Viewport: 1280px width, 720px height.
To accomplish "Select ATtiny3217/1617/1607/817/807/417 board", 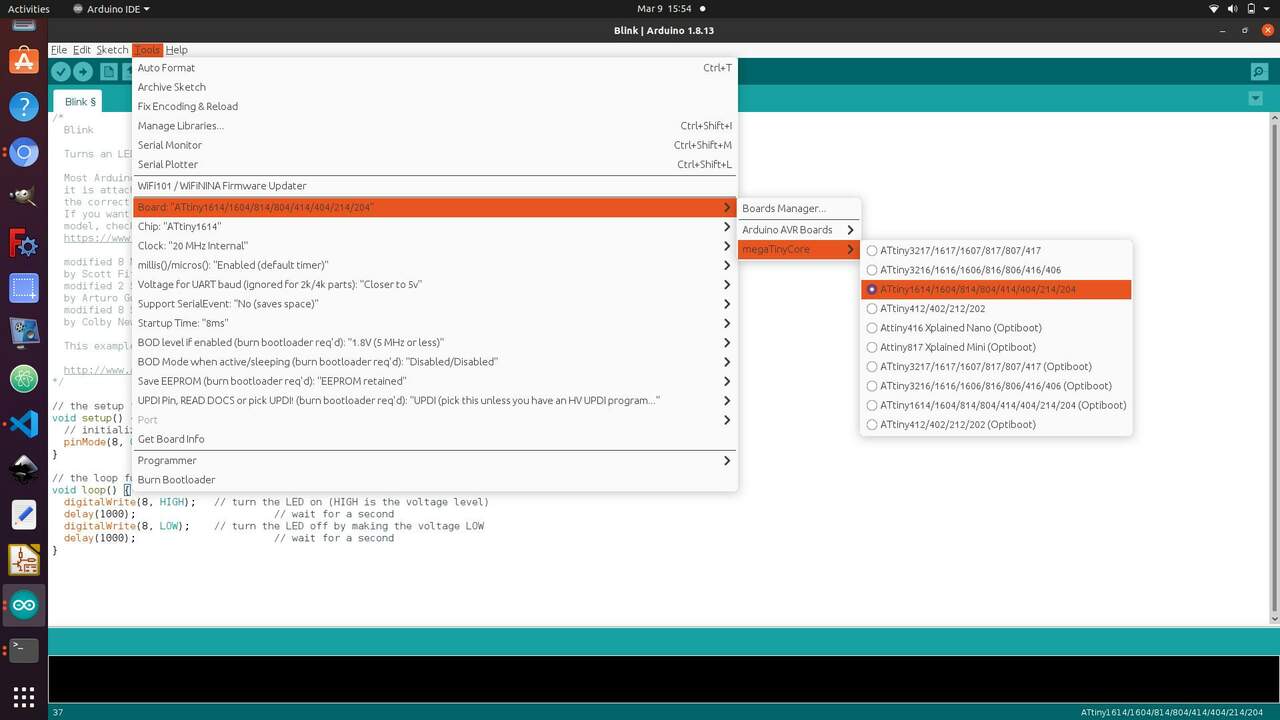I will (996, 251).
